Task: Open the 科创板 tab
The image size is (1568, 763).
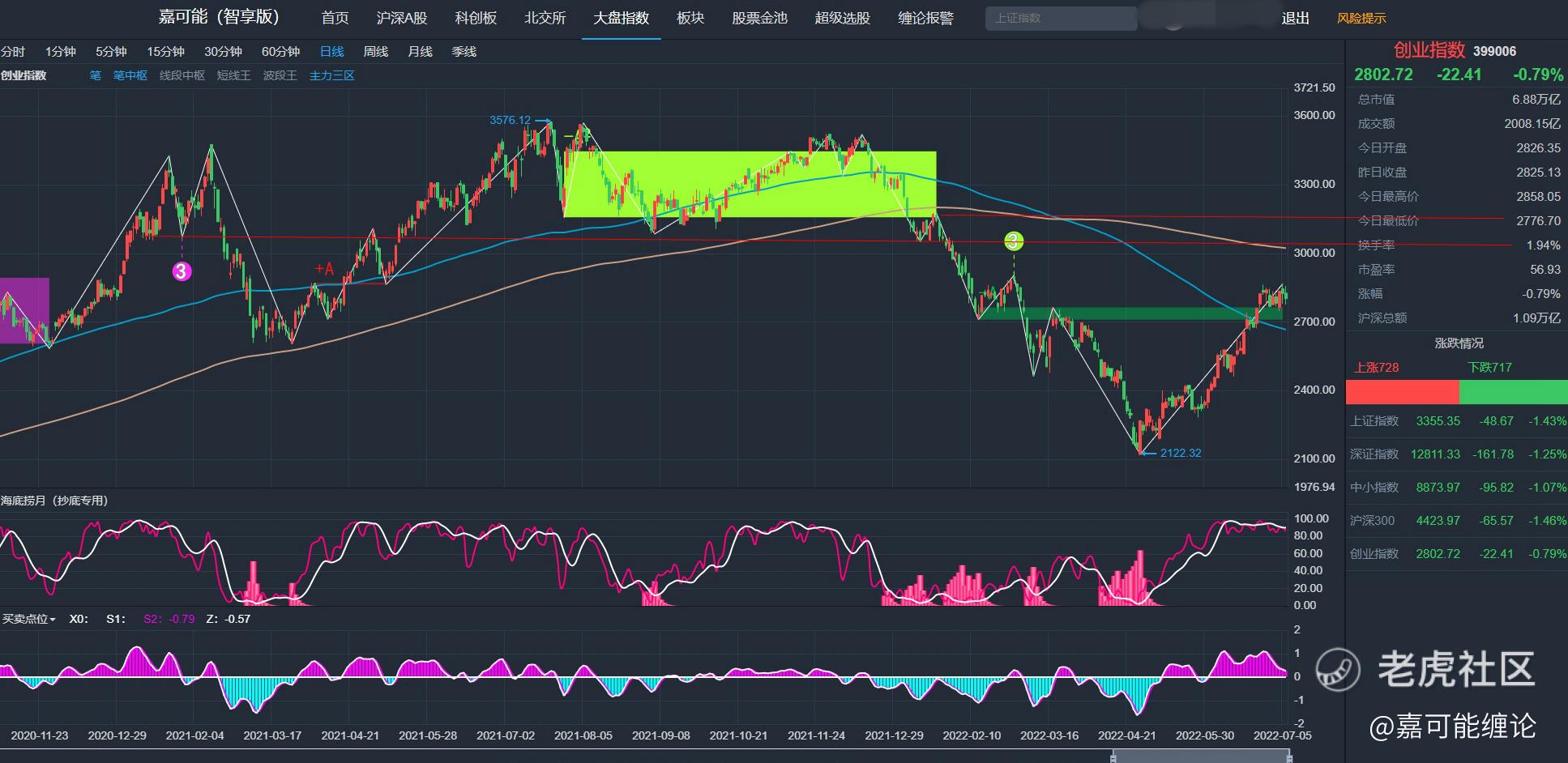Action: click(476, 18)
